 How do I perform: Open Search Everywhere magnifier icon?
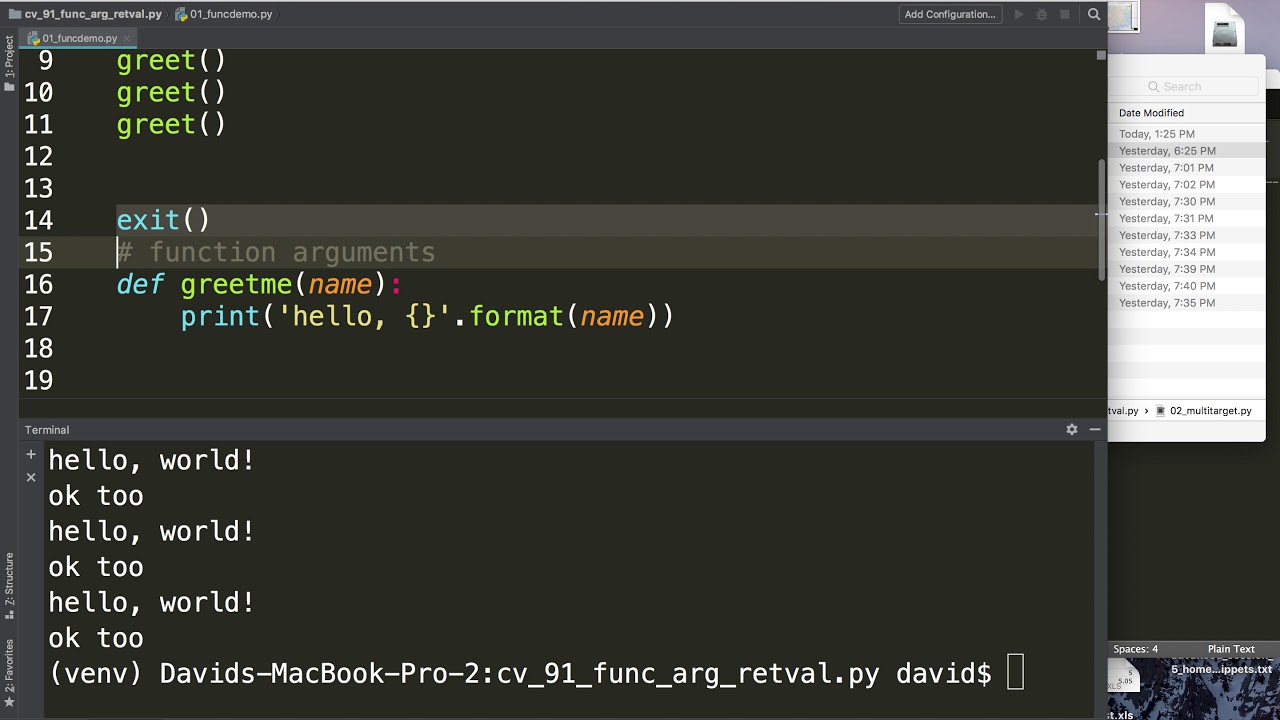pos(1094,14)
